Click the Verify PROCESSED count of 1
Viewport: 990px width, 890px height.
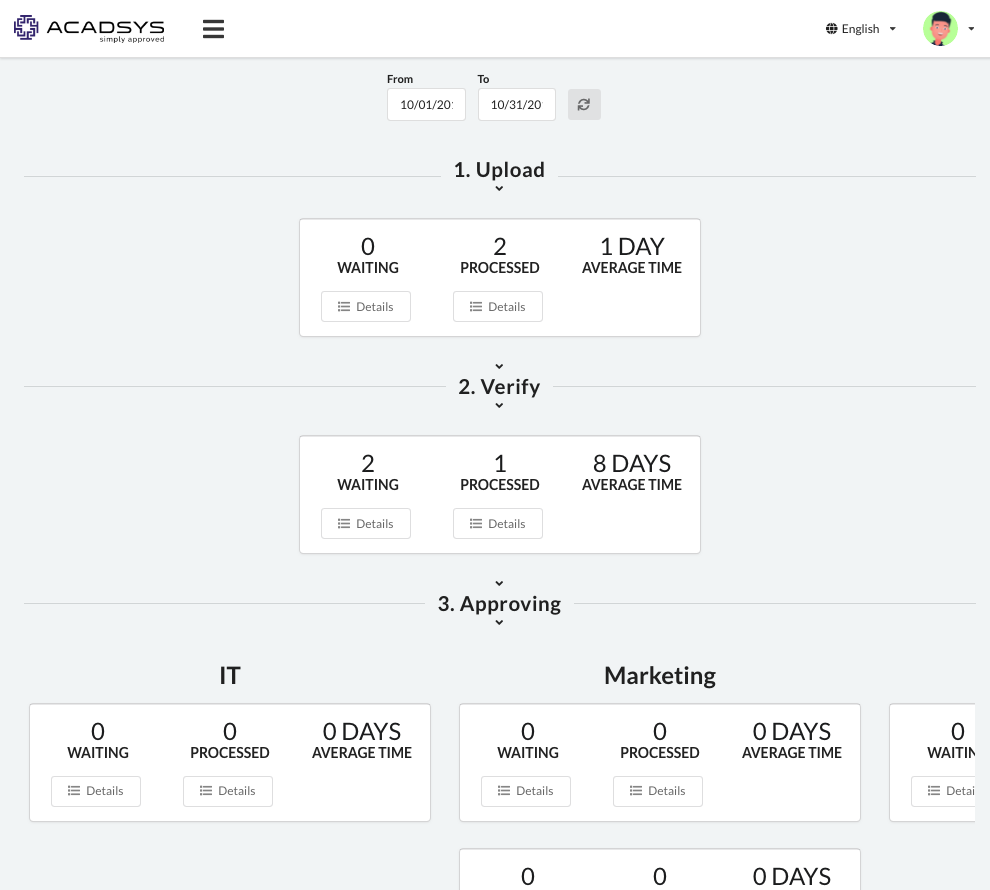500,463
